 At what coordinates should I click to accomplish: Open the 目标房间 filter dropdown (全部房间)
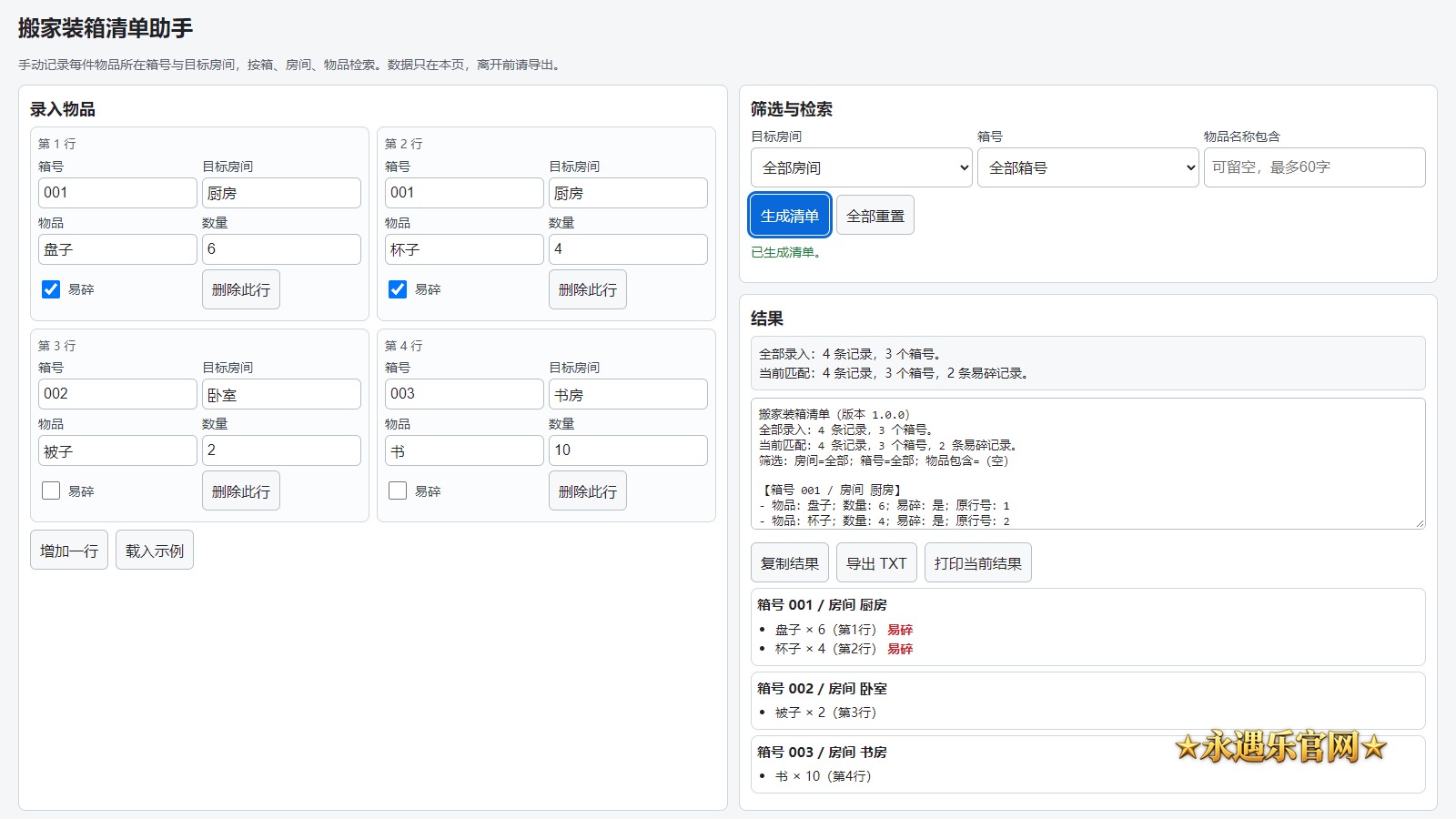(861, 167)
